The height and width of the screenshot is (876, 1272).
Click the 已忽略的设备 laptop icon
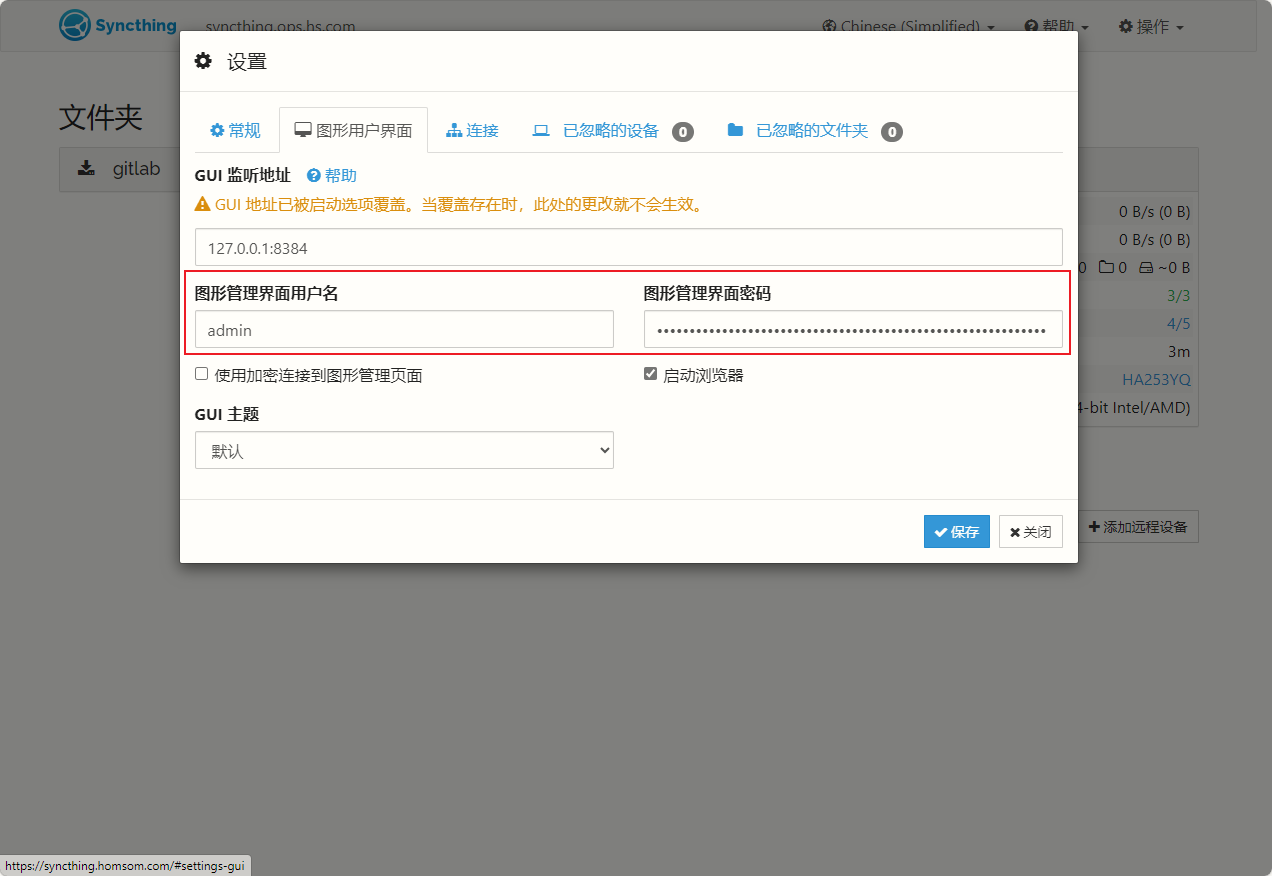(x=541, y=130)
